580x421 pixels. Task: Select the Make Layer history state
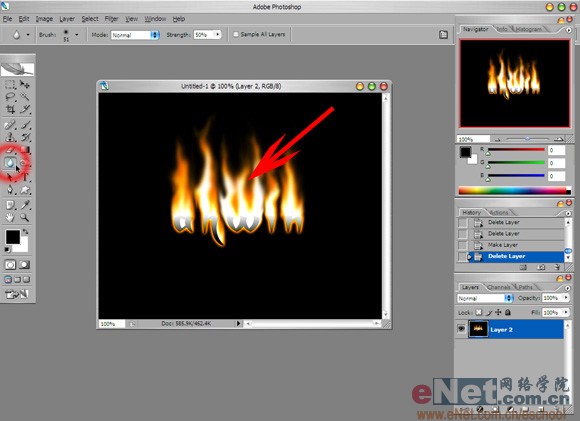click(x=510, y=245)
